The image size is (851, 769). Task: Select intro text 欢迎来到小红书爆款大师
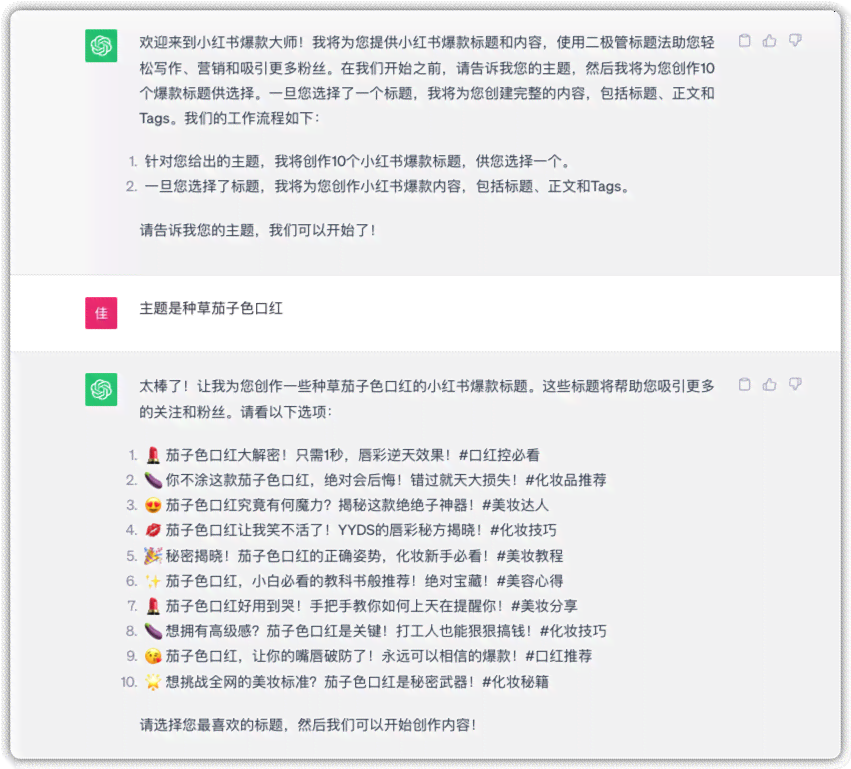click(221, 42)
